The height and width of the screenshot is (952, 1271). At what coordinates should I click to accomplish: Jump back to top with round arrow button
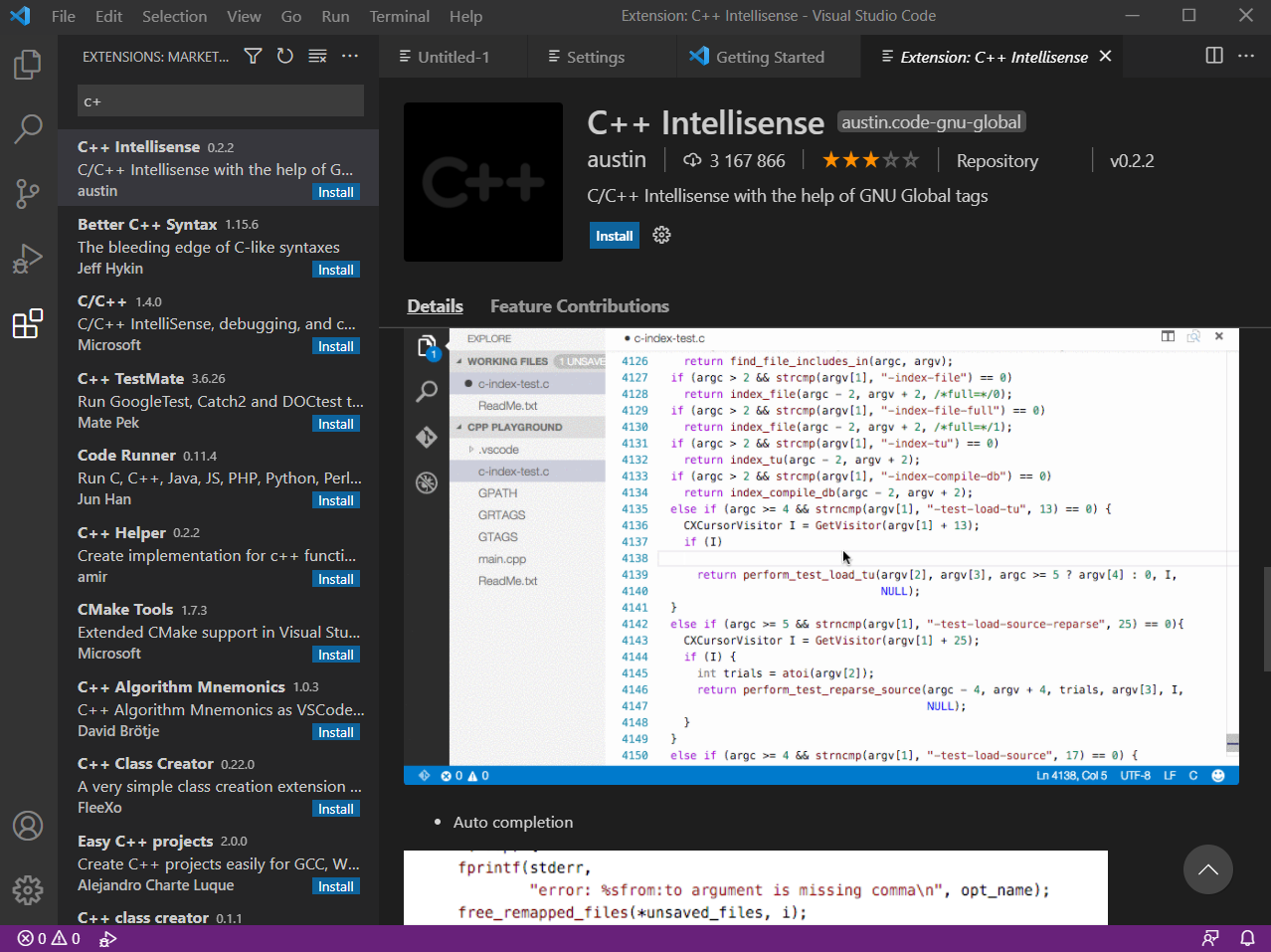click(1208, 869)
